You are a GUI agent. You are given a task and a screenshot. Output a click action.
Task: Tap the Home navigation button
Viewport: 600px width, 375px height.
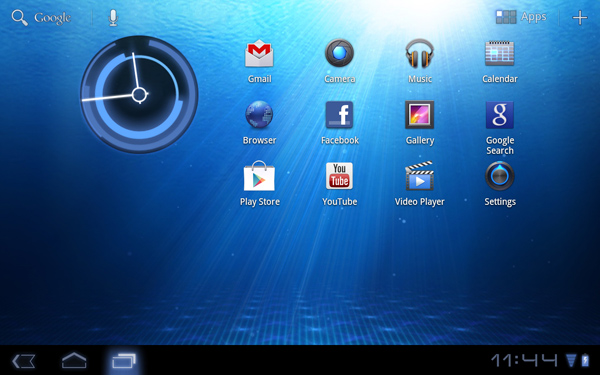(74, 360)
